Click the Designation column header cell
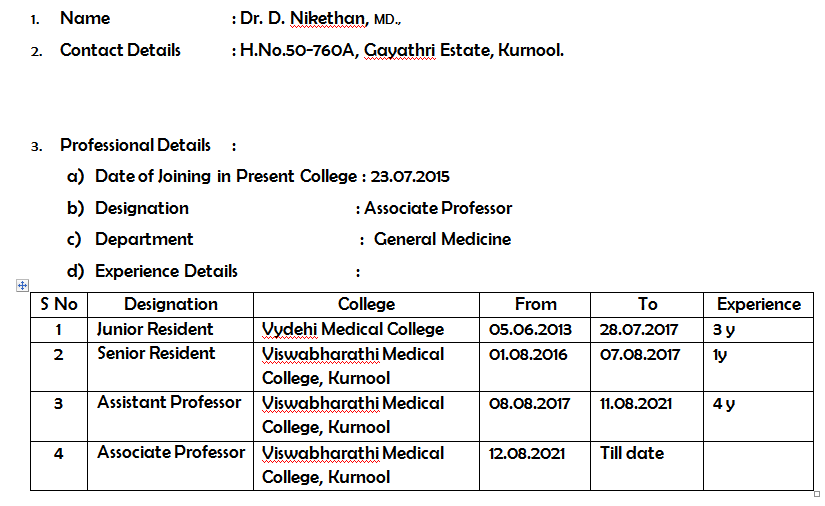This screenshot has height=506, width=825. (170, 305)
